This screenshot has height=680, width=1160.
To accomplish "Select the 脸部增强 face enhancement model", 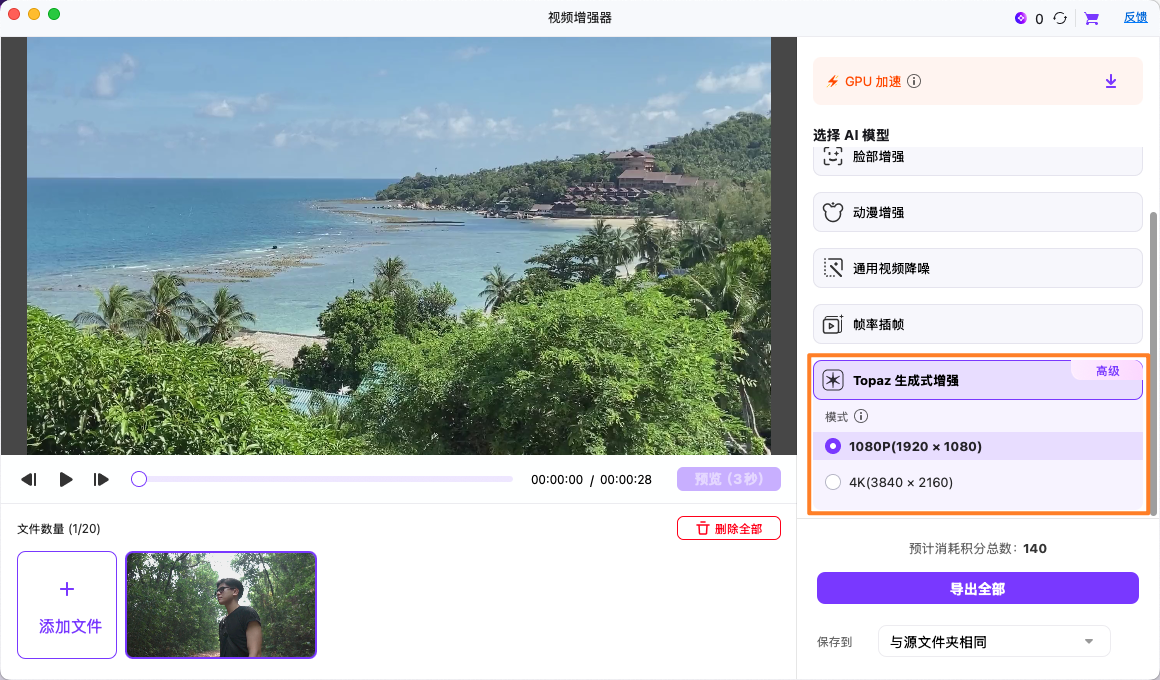I will tap(977, 158).
